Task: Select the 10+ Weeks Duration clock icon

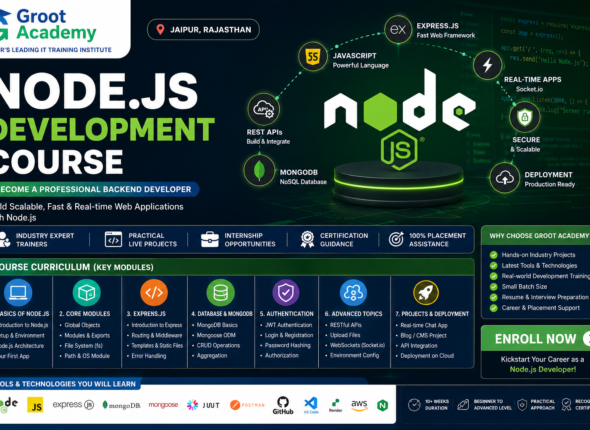Action: 414,405
